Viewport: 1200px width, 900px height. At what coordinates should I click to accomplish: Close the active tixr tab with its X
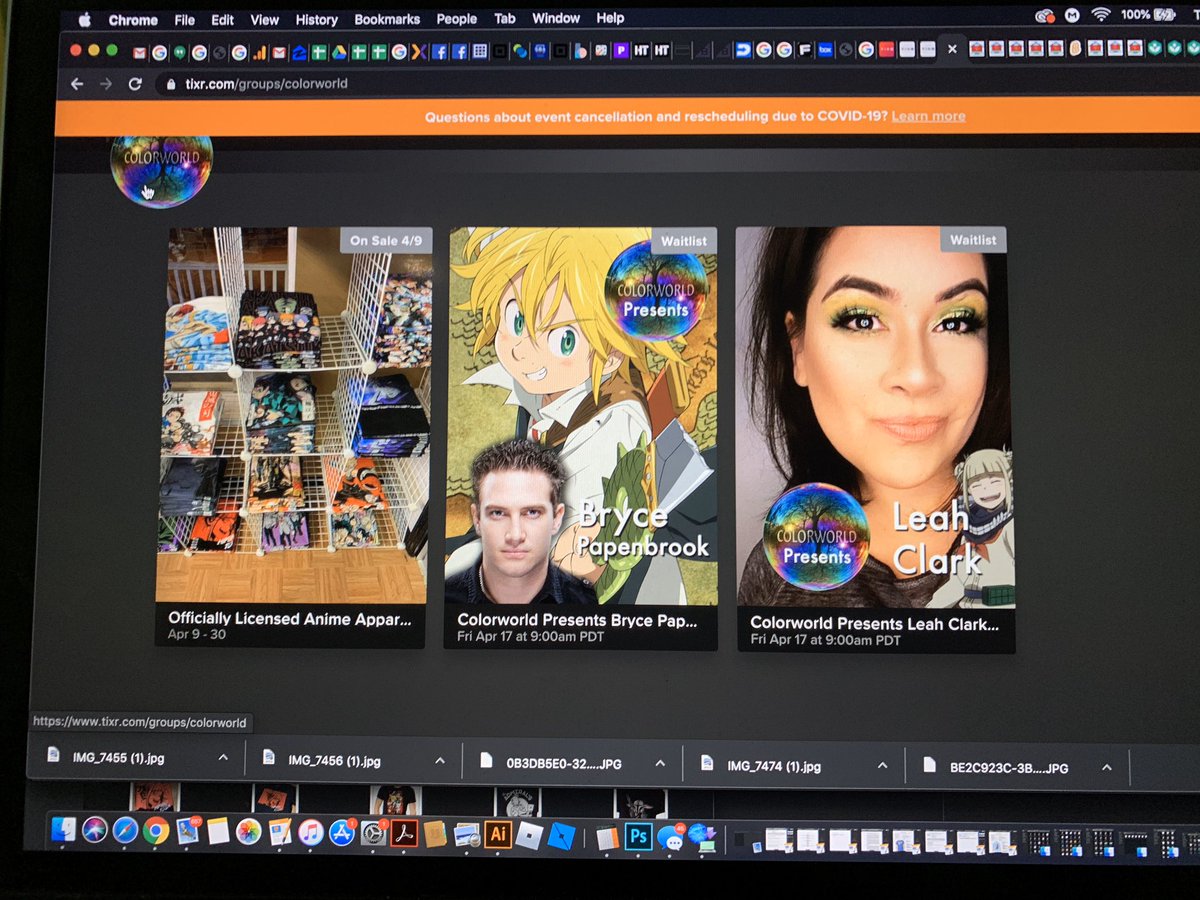pos(952,49)
